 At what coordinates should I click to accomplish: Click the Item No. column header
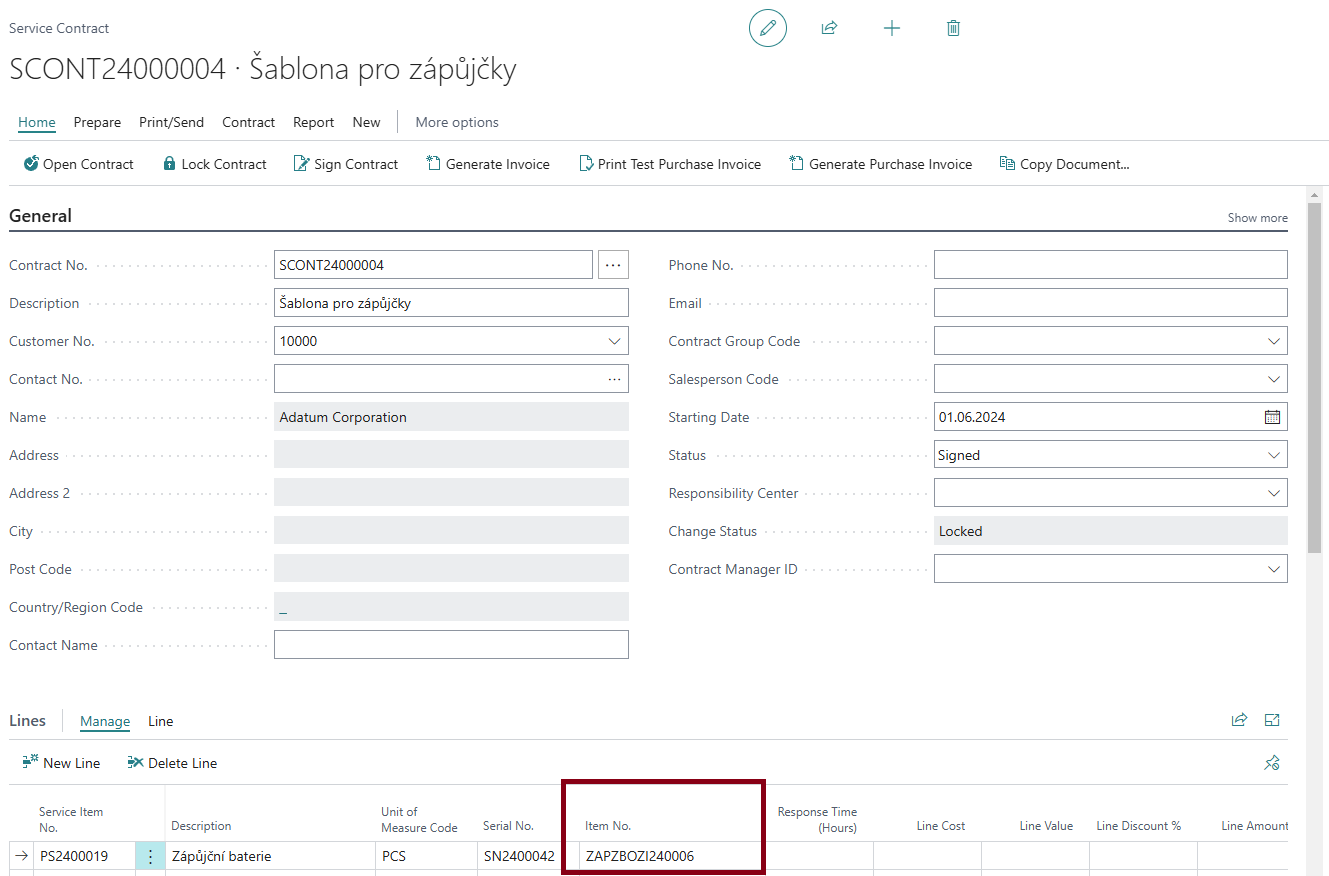[608, 826]
